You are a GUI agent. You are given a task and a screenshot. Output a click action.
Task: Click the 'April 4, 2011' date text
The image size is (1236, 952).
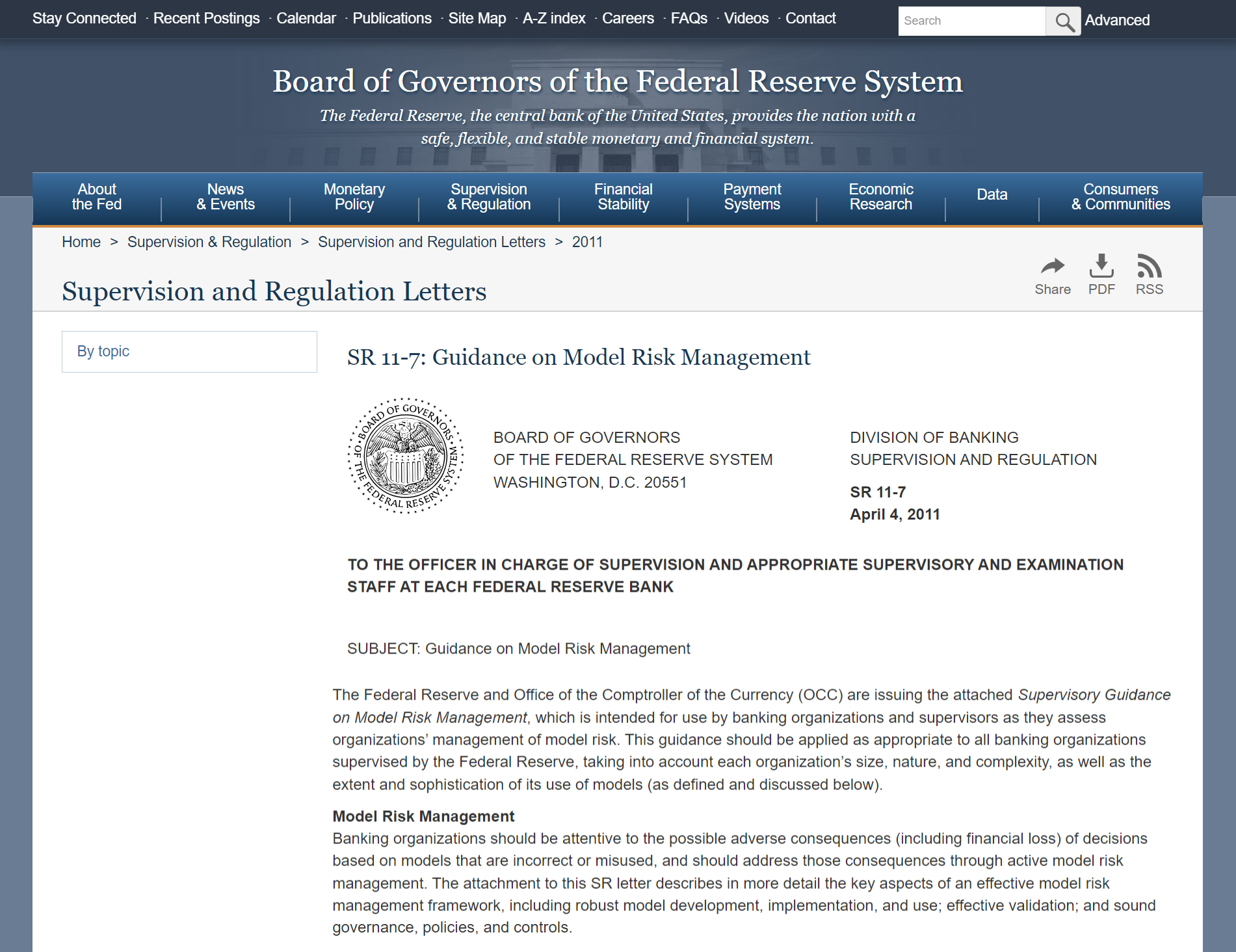[x=895, y=514]
